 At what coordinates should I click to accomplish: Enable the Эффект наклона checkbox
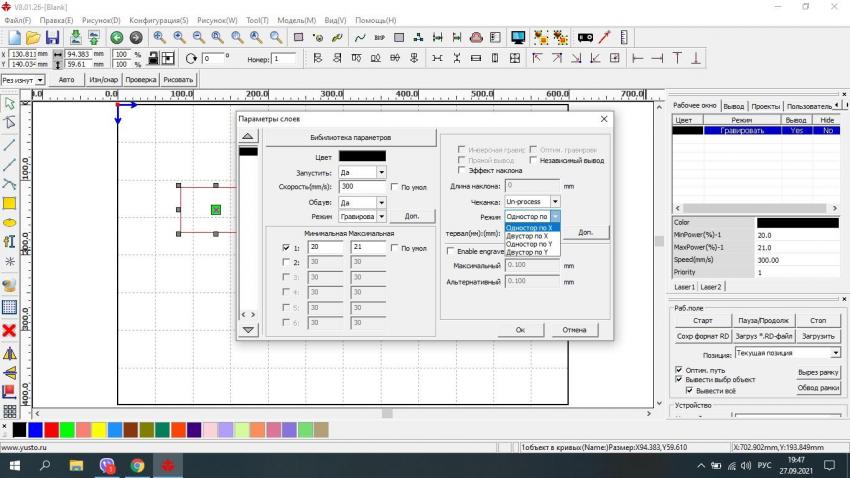click(x=462, y=171)
